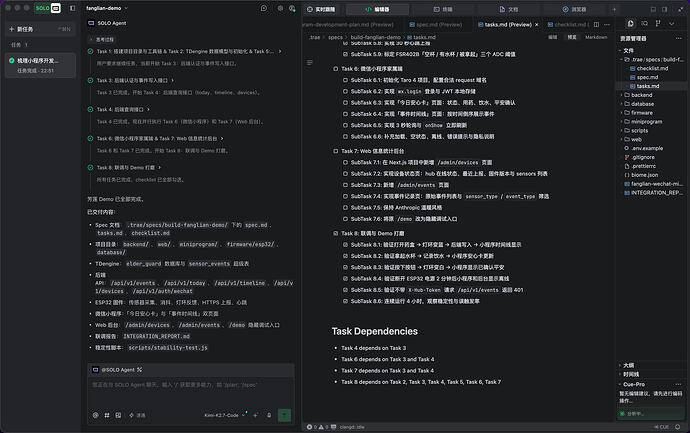Switch to the 实时跟随 tab

point(321,9)
